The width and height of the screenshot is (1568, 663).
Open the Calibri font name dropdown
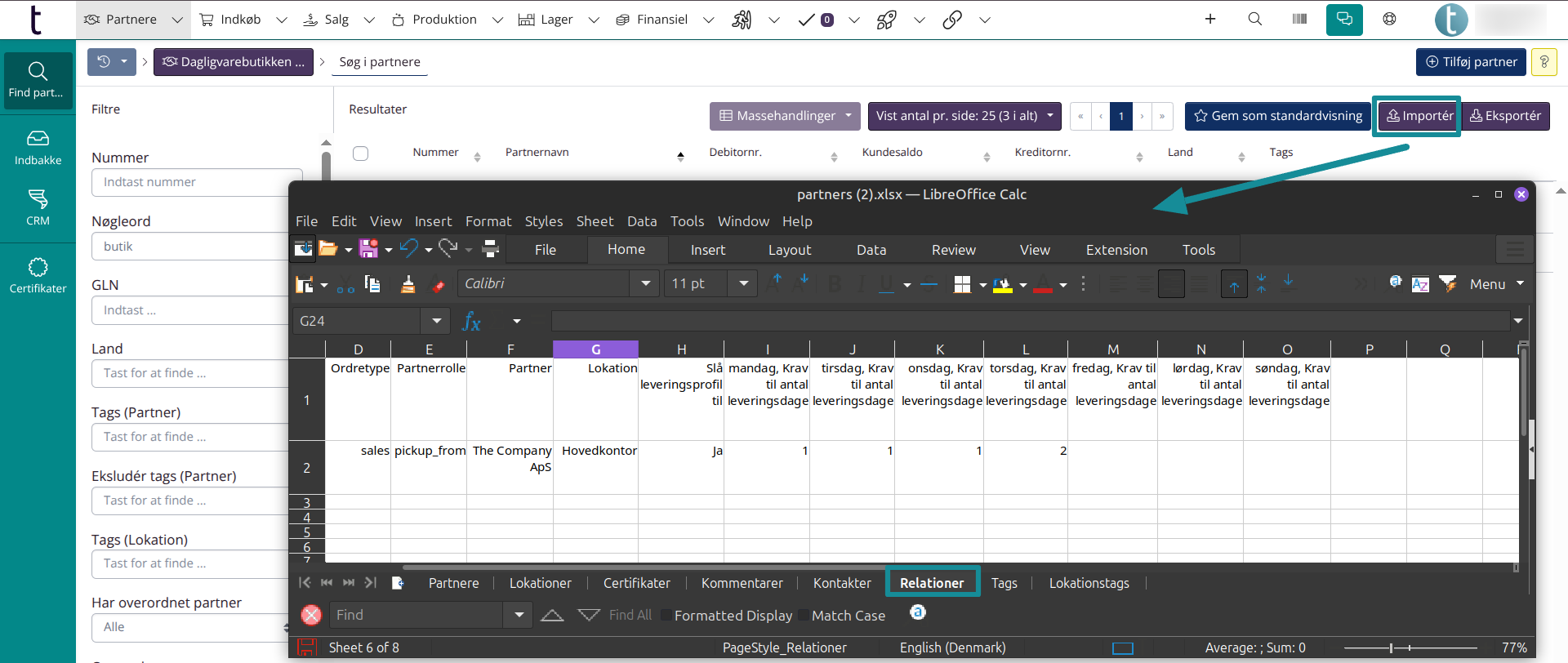point(645,283)
